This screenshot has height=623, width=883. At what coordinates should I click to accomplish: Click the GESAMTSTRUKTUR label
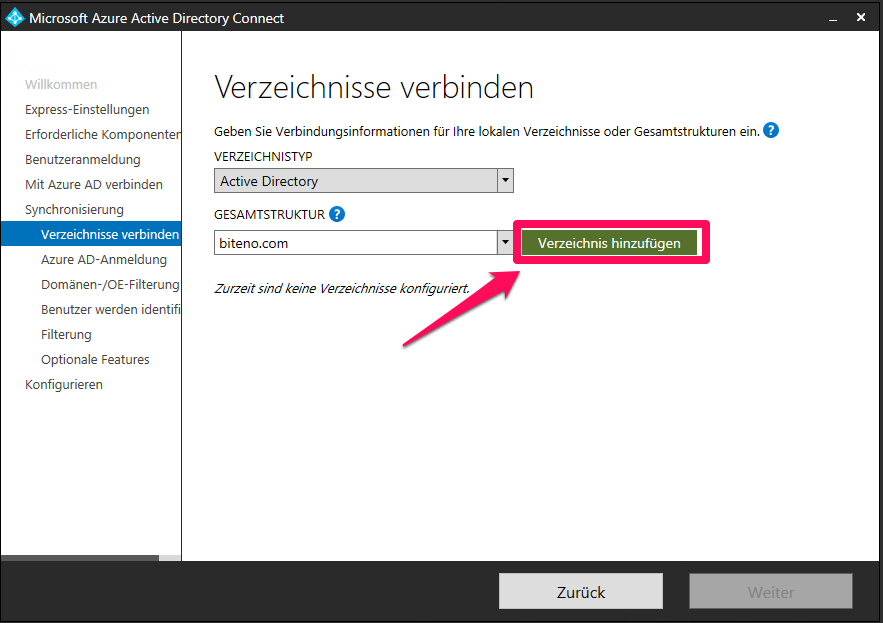coord(269,215)
